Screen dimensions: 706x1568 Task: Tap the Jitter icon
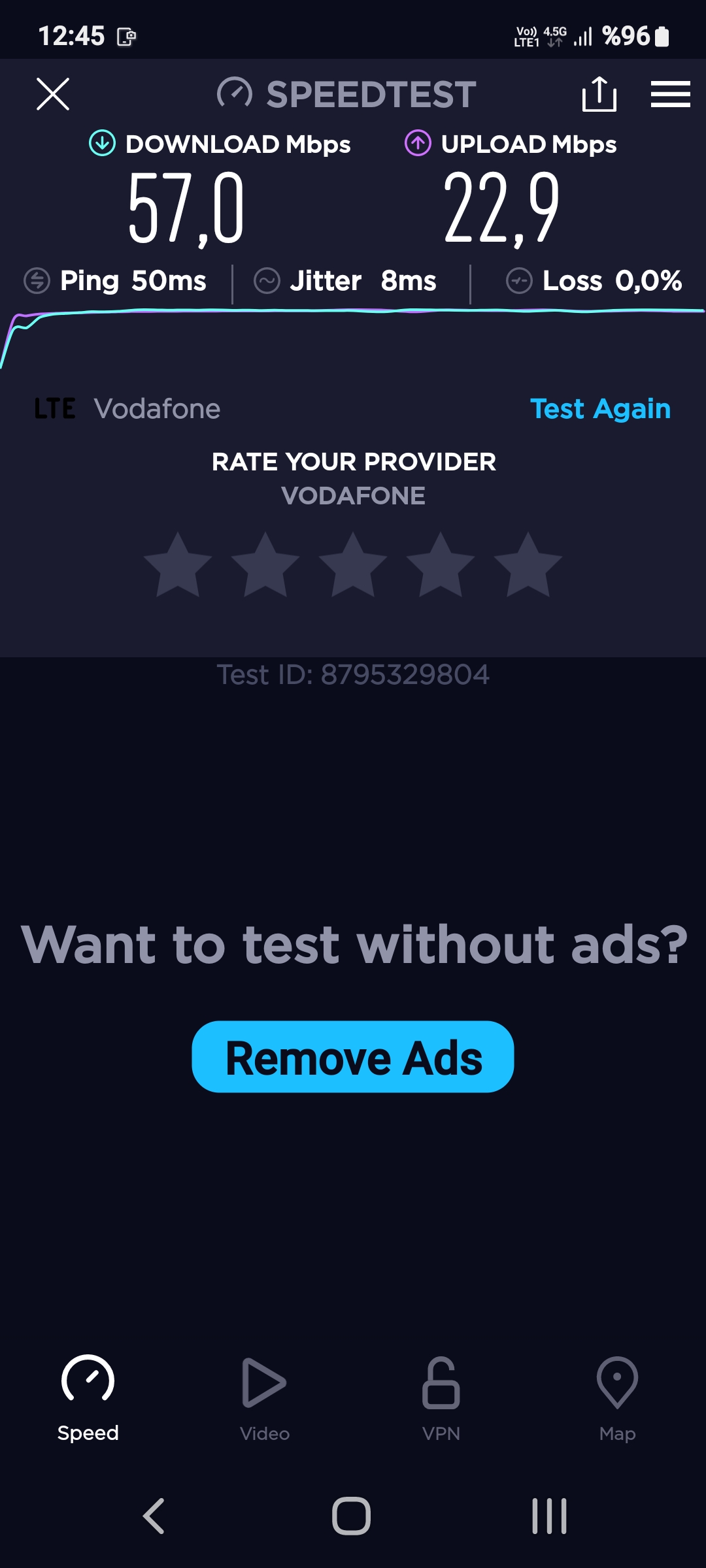click(267, 281)
